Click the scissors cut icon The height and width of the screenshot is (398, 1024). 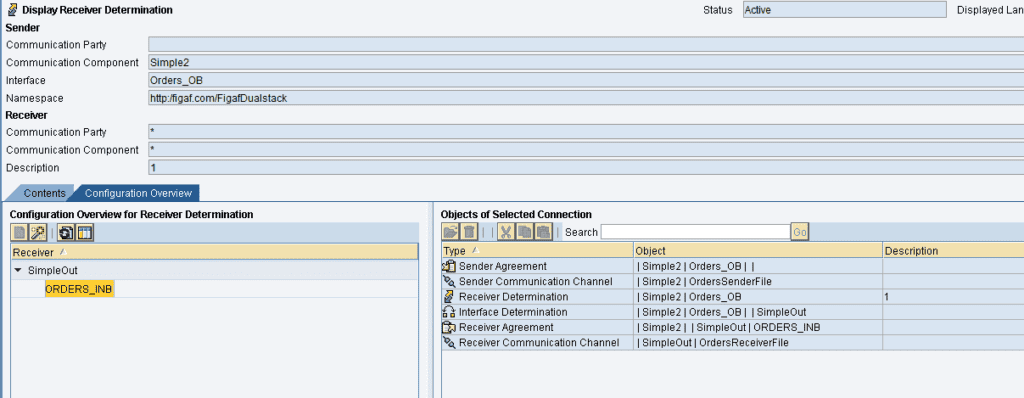[x=505, y=231]
